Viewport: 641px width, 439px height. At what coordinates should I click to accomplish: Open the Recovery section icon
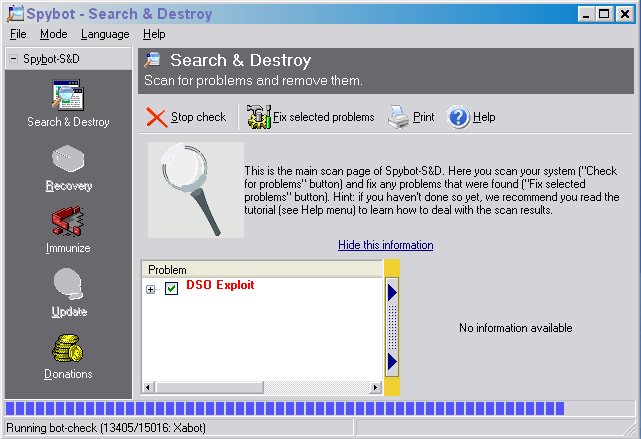tap(68, 161)
